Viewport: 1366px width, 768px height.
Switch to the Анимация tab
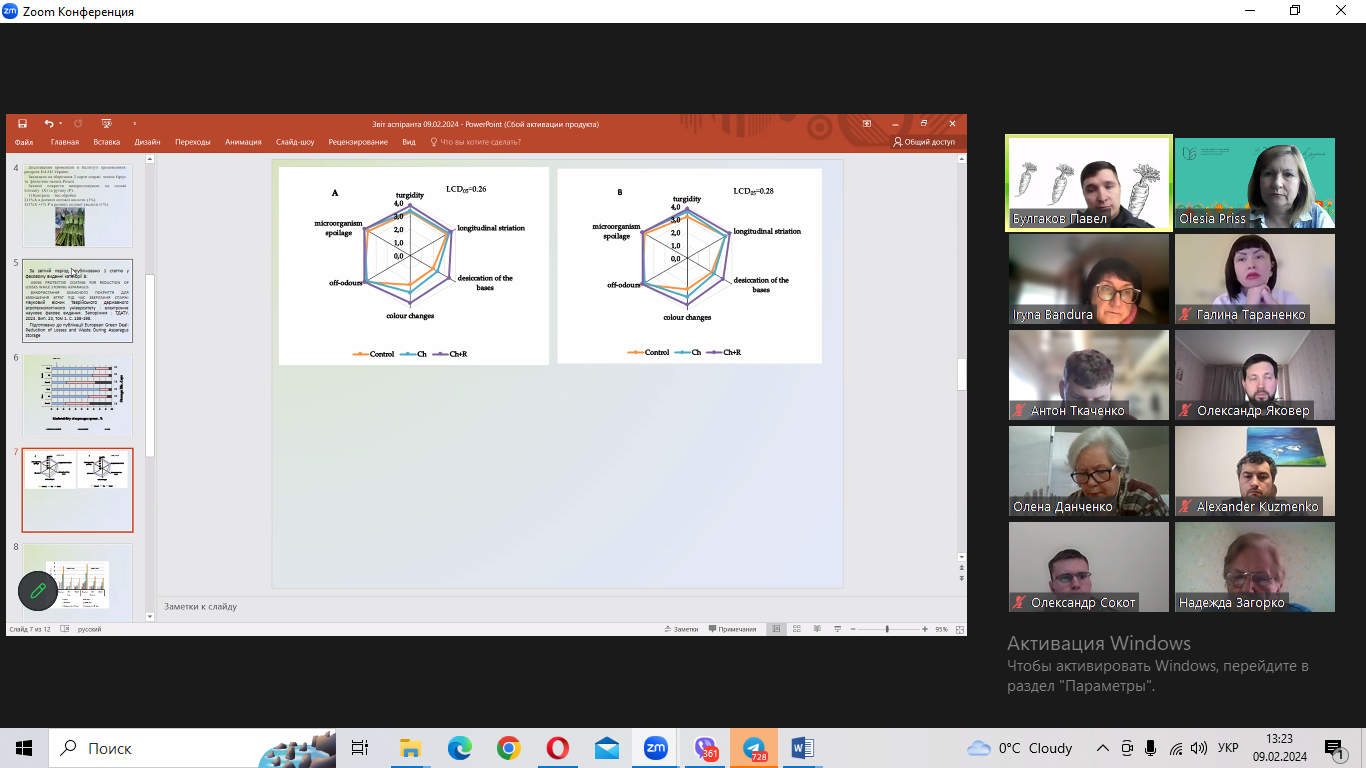tap(243, 142)
